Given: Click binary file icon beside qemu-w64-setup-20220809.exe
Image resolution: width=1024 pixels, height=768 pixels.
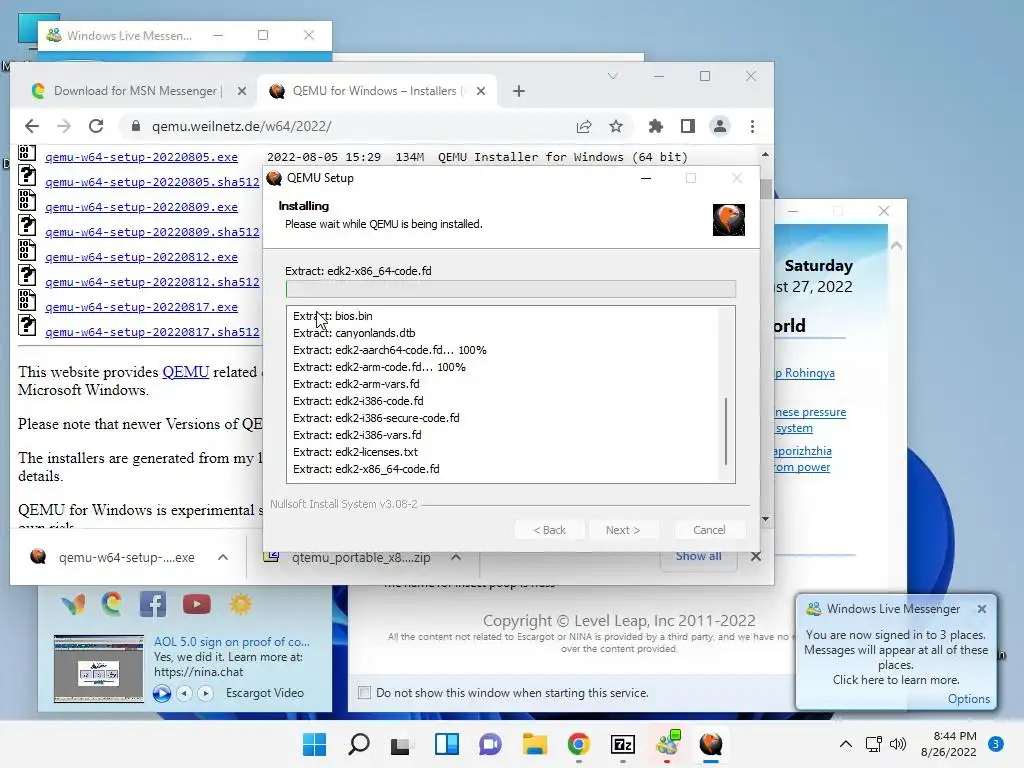Looking at the screenshot, I should tap(27, 200).
